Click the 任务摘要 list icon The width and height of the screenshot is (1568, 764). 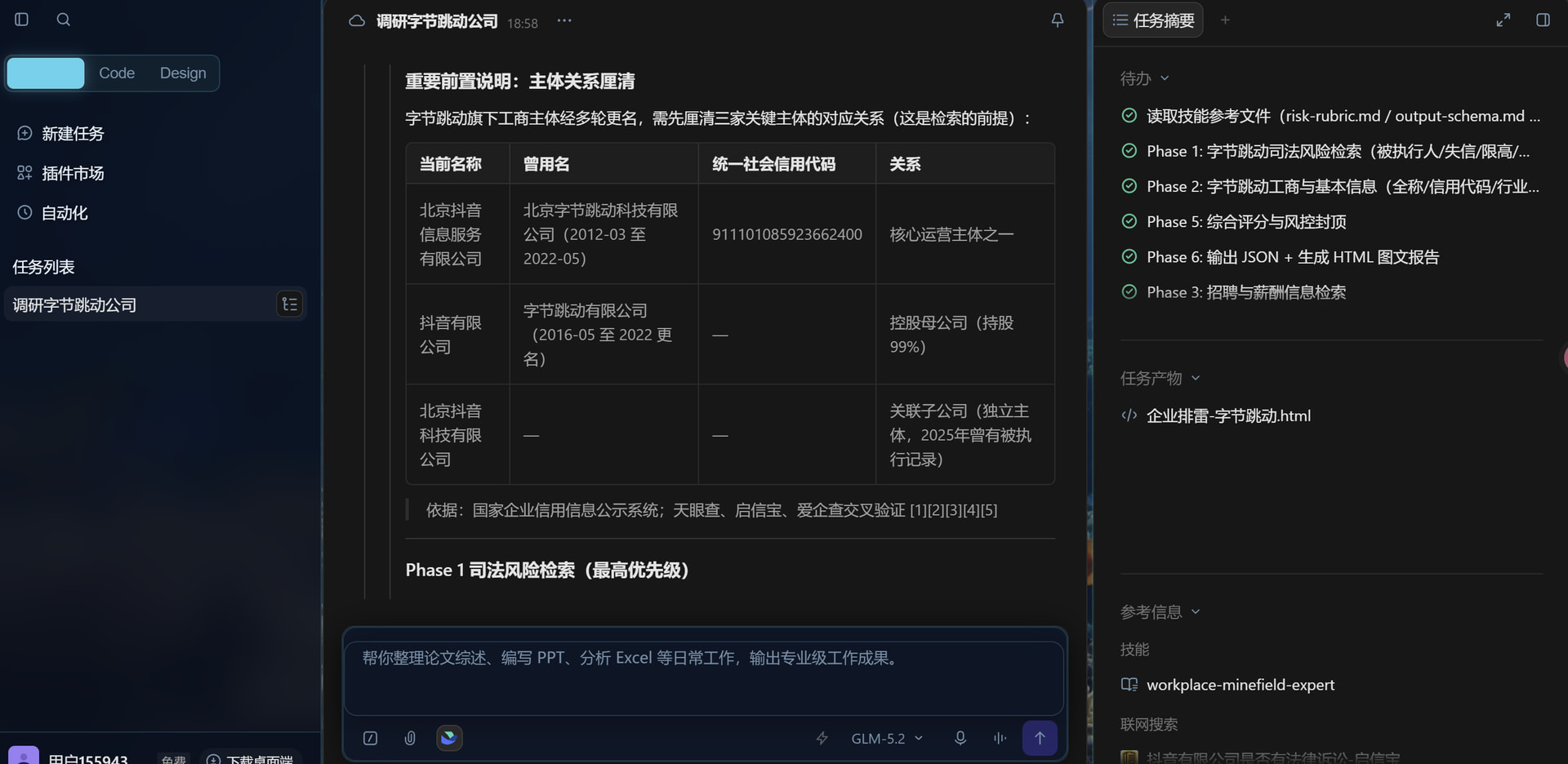point(1120,20)
